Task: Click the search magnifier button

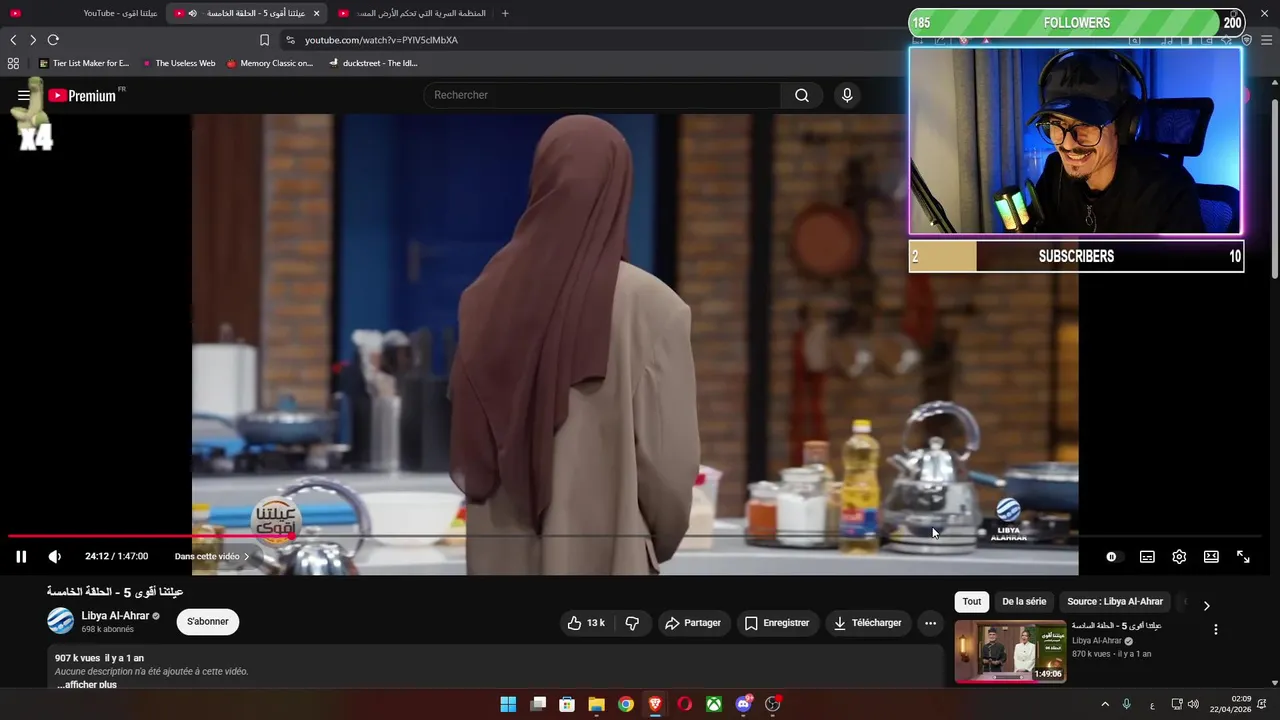Action: [802, 95]
